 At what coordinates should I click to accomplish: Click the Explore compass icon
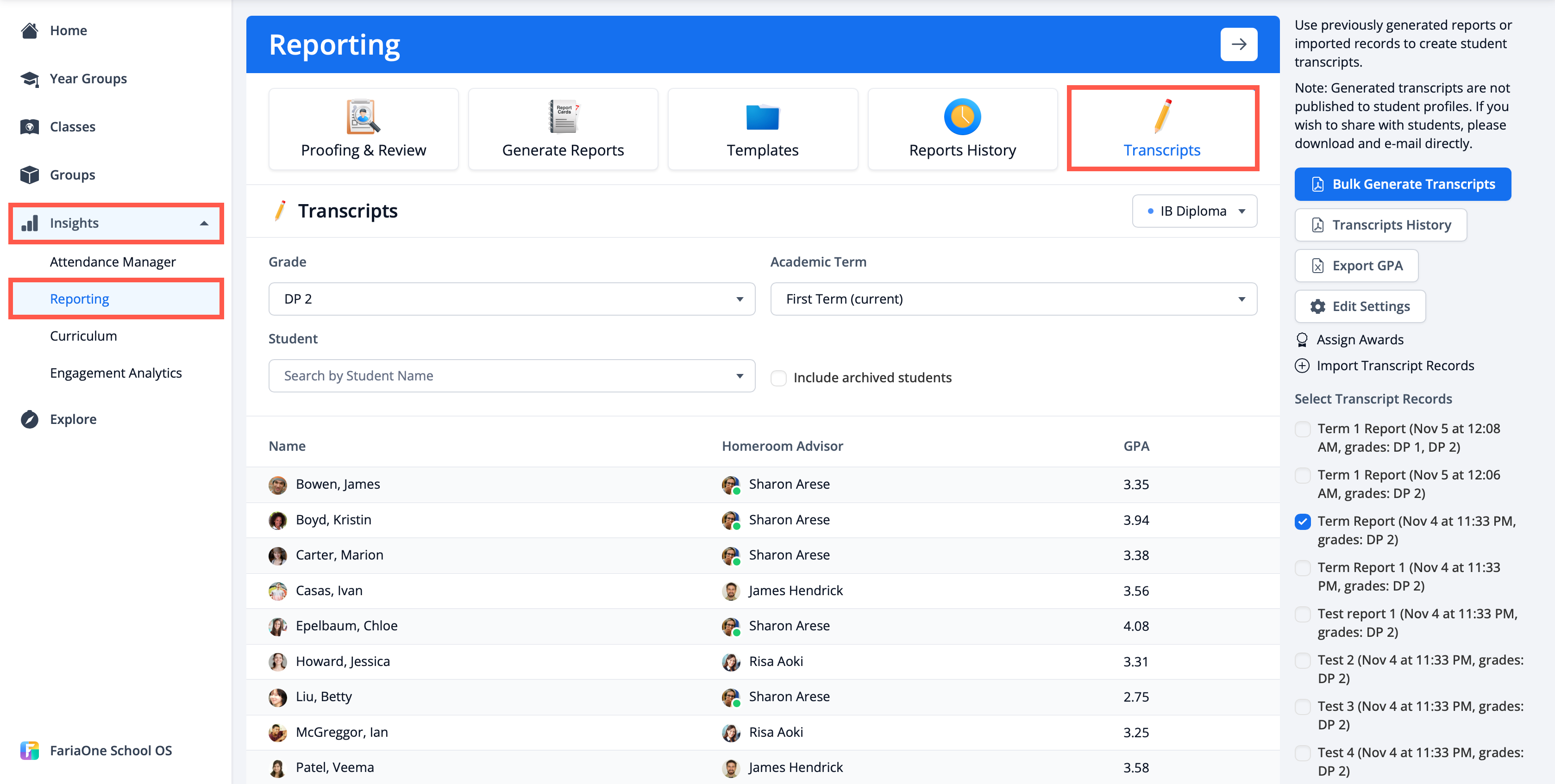click(x=29, y=419)
